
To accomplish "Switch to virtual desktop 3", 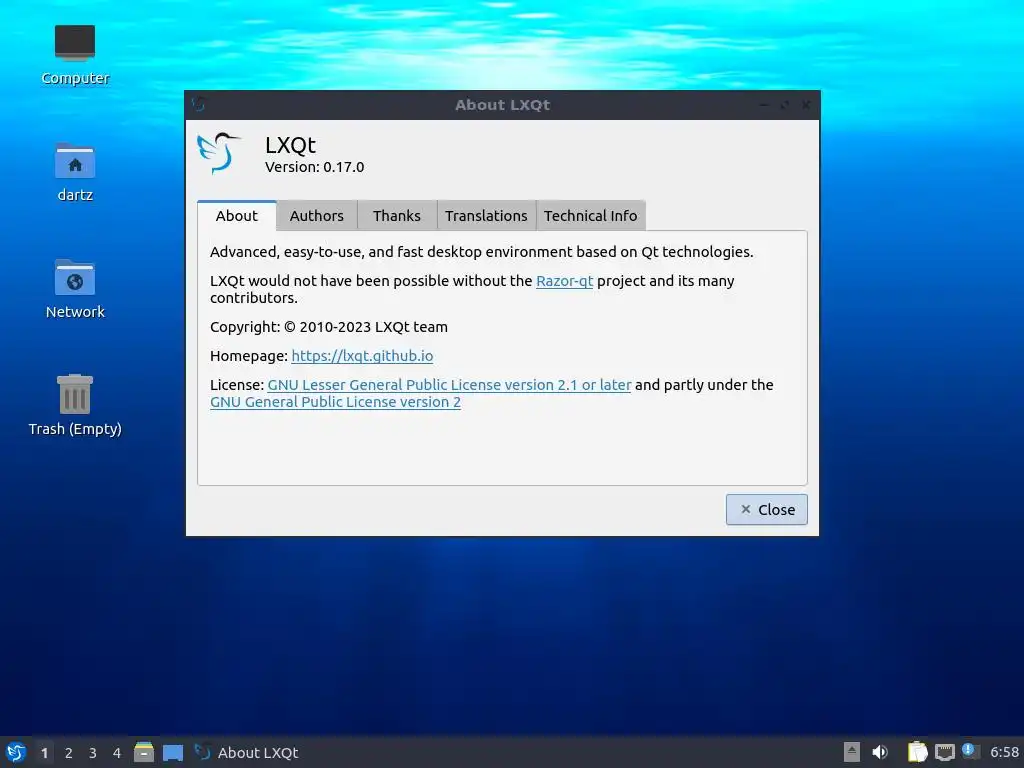I will point(93,753).
